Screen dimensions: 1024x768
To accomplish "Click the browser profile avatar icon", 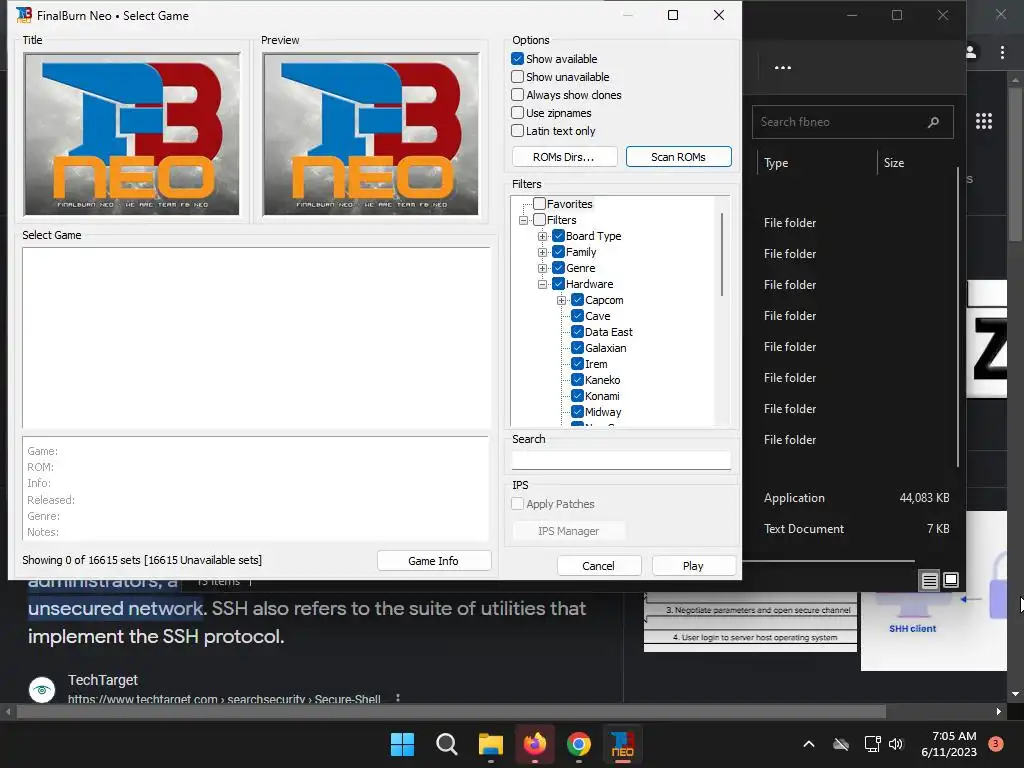I will pos(971,52).
